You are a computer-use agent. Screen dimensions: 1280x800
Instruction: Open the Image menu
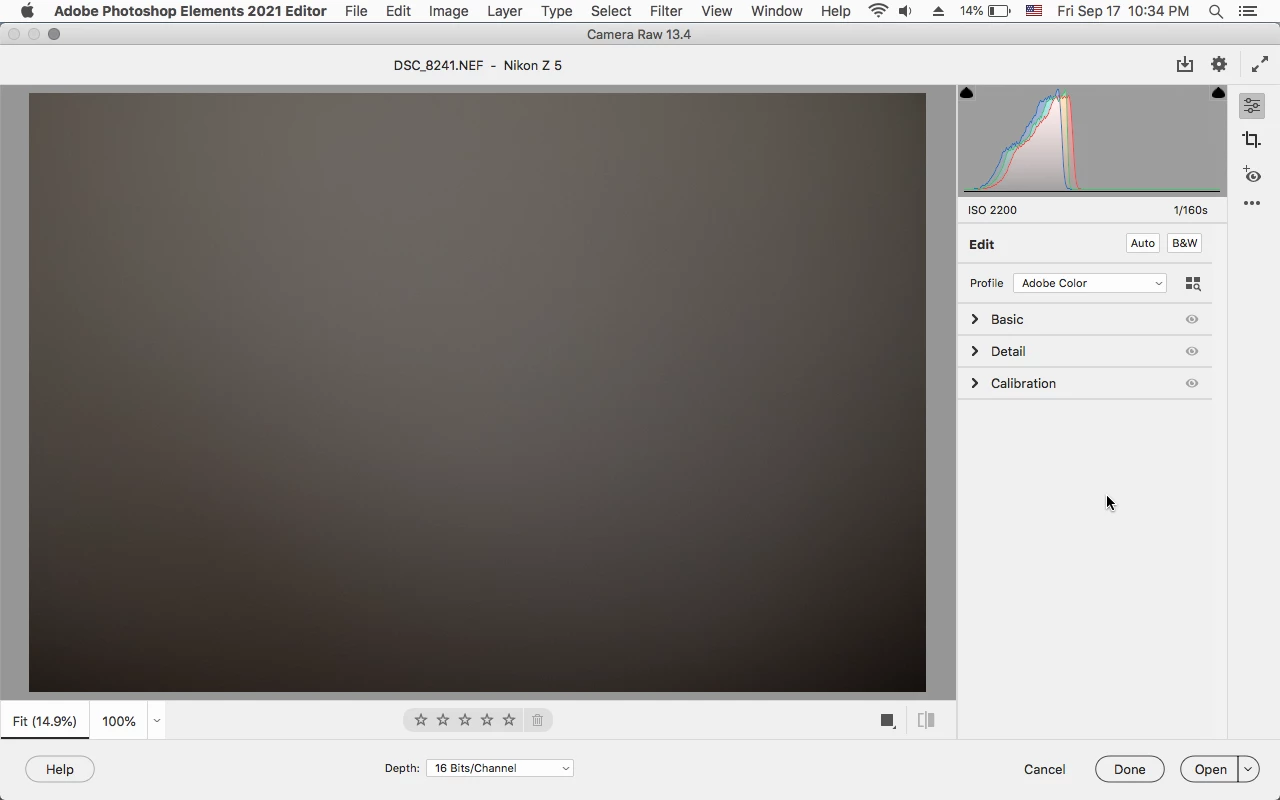click(x=449, y=11)
